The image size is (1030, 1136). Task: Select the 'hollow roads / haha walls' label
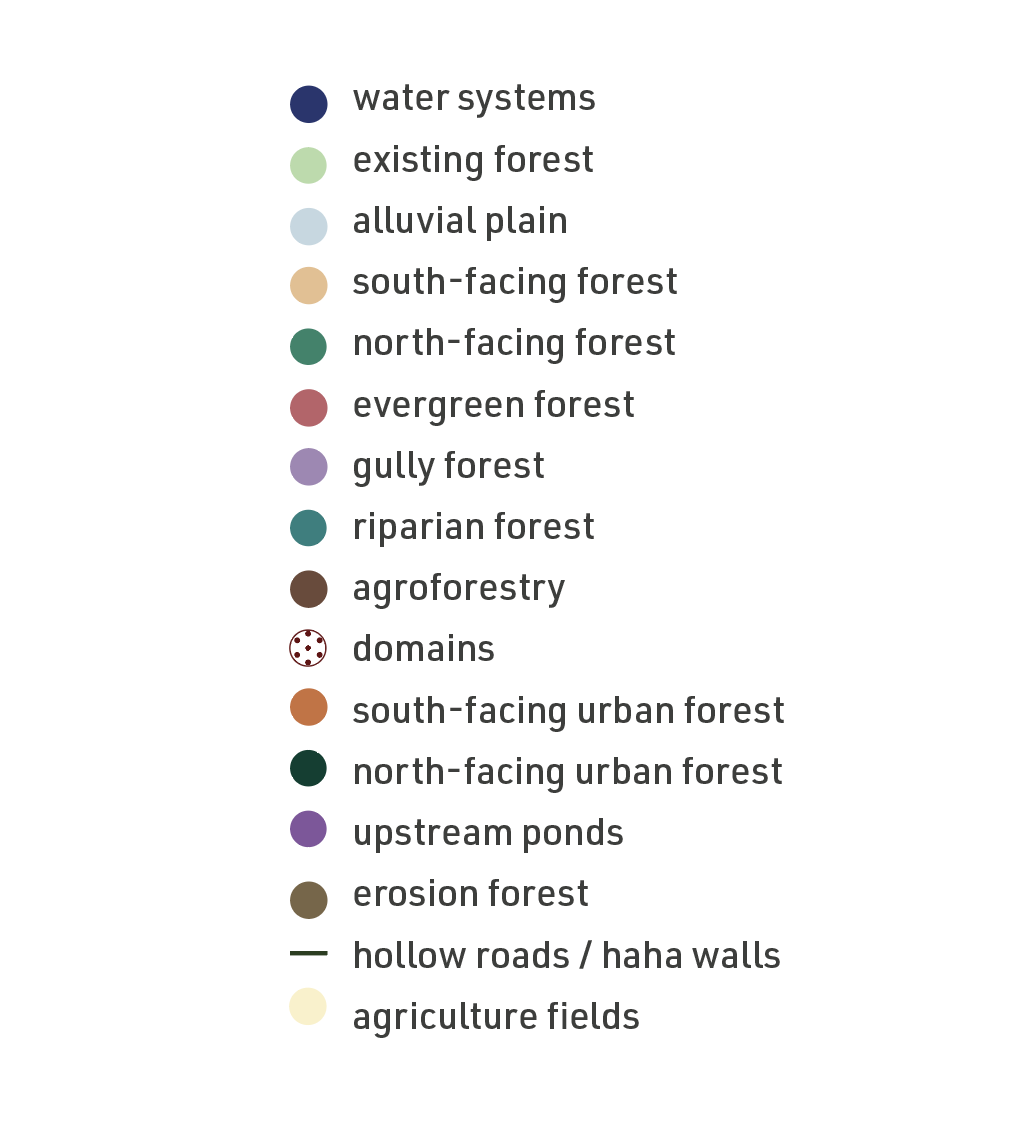(566, 956)
